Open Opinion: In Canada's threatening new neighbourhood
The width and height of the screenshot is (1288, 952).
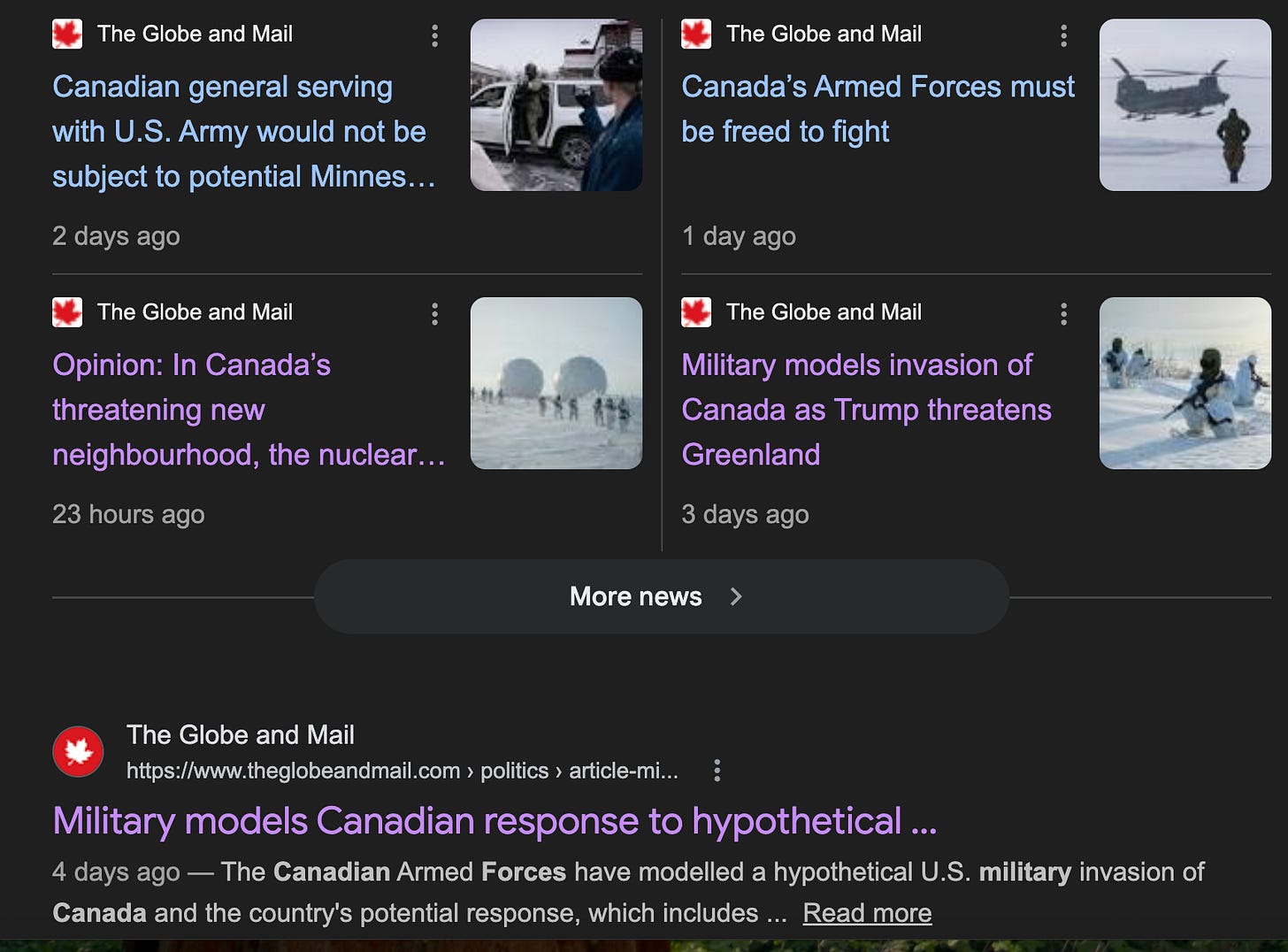point(249,410)
